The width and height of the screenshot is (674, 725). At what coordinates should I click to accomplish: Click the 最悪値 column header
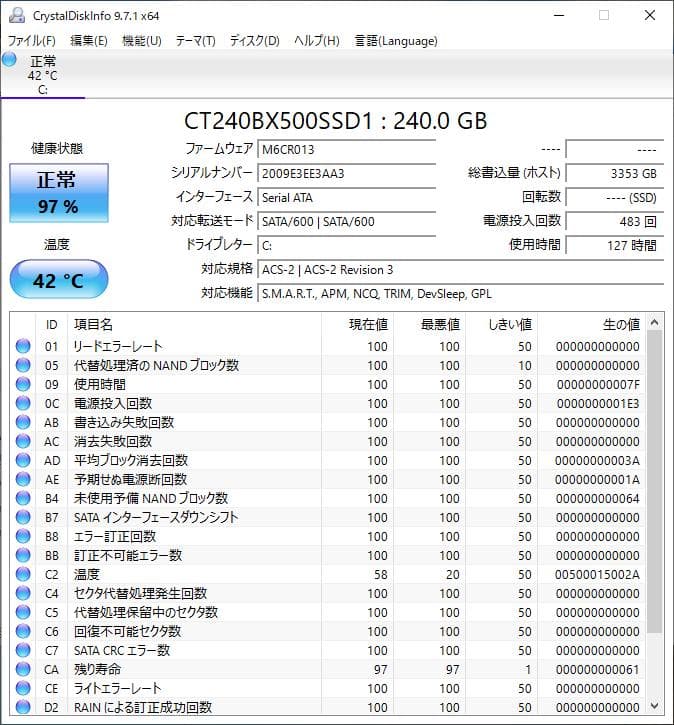click(x=429, y=325)
